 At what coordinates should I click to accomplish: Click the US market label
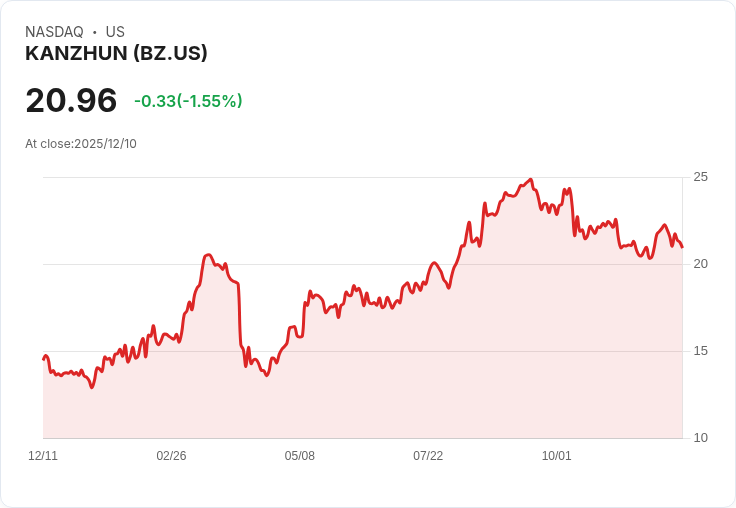[115, 31]
